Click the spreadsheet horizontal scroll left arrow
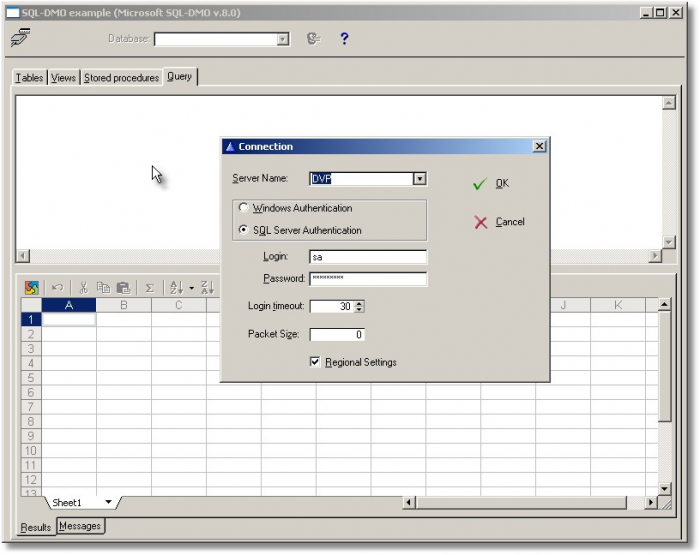This screenshot has width=700, height=555. [x=408, y=503]
